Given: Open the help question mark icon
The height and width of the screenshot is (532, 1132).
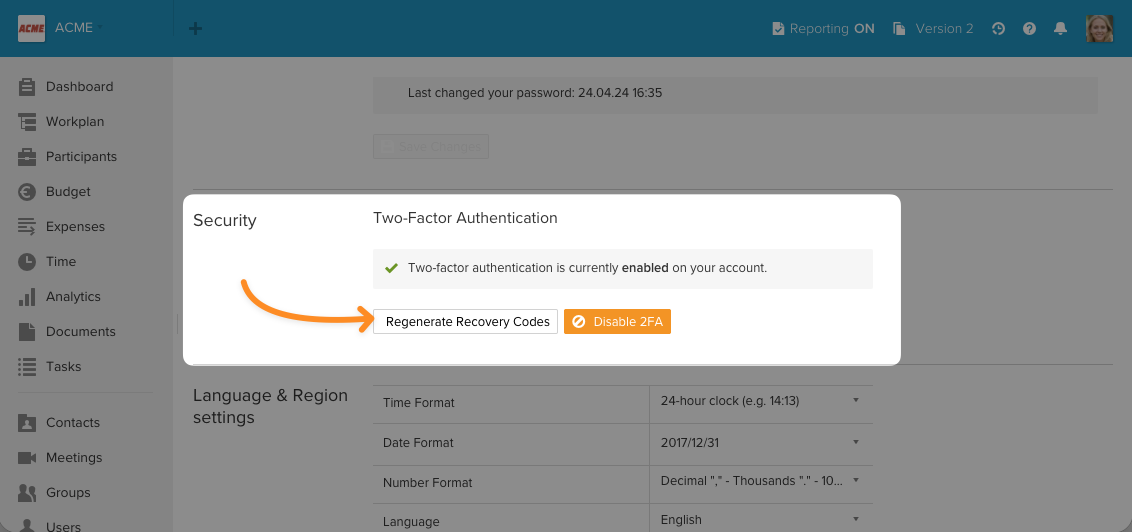Looking at the screenshot, I should click(1029, 29).
